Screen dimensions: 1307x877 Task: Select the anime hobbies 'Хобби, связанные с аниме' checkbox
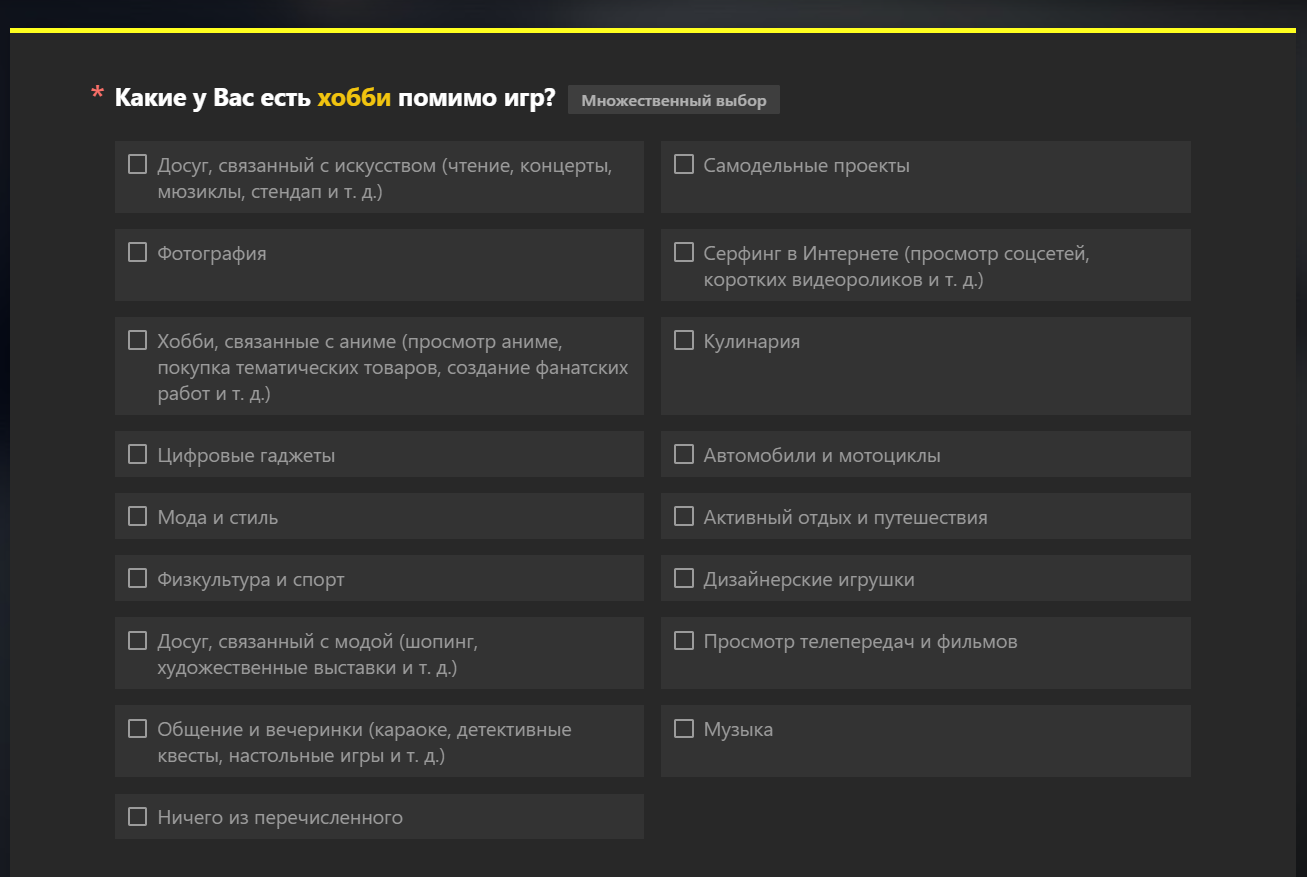pyautogui.click(x=138, y=341)
